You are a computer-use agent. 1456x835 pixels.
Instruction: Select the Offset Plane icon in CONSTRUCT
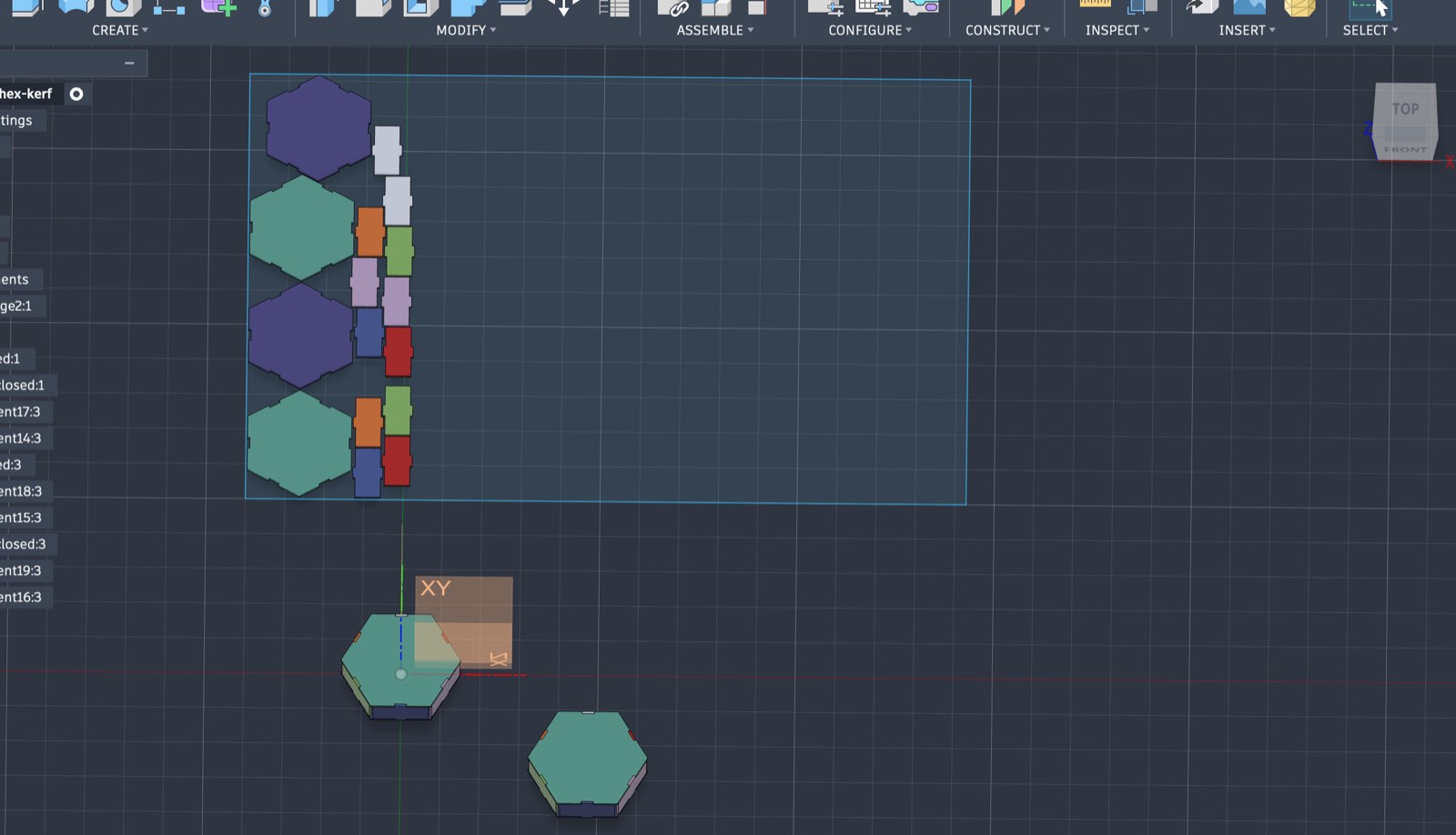click(1006, 7)
